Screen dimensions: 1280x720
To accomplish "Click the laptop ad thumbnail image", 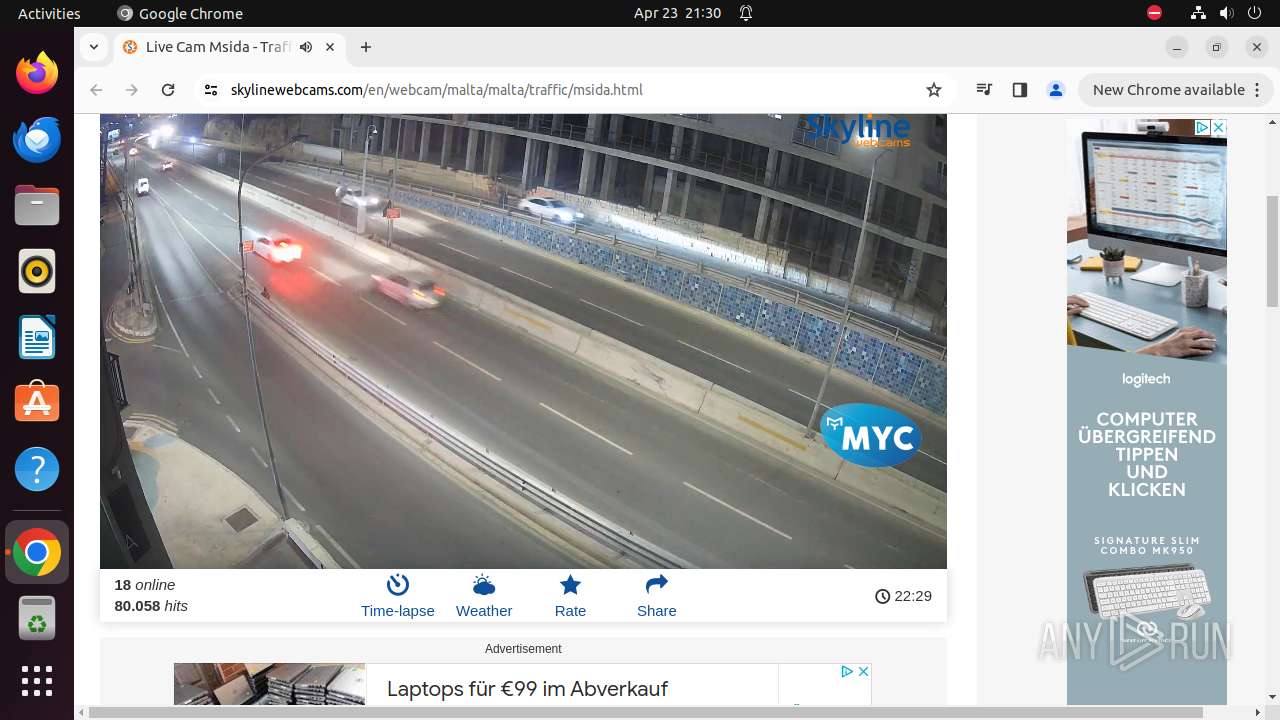I will (x=269, y=684).
